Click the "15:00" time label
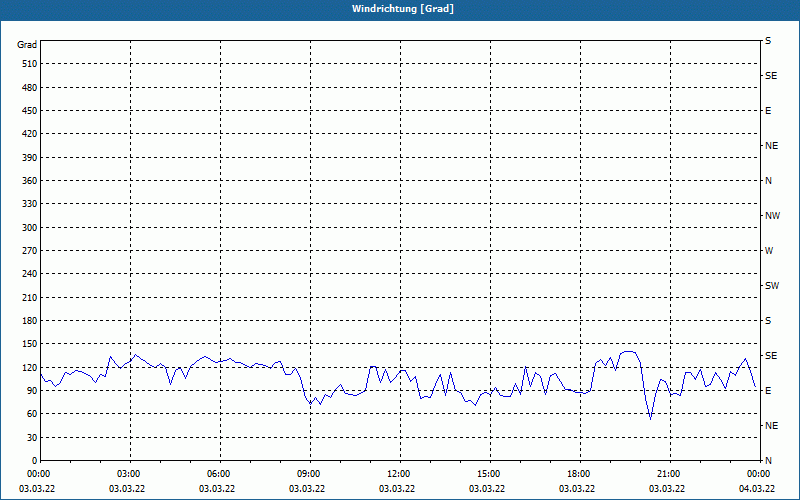This screenshot has height=500, width=800. click(x=490, y=474)
